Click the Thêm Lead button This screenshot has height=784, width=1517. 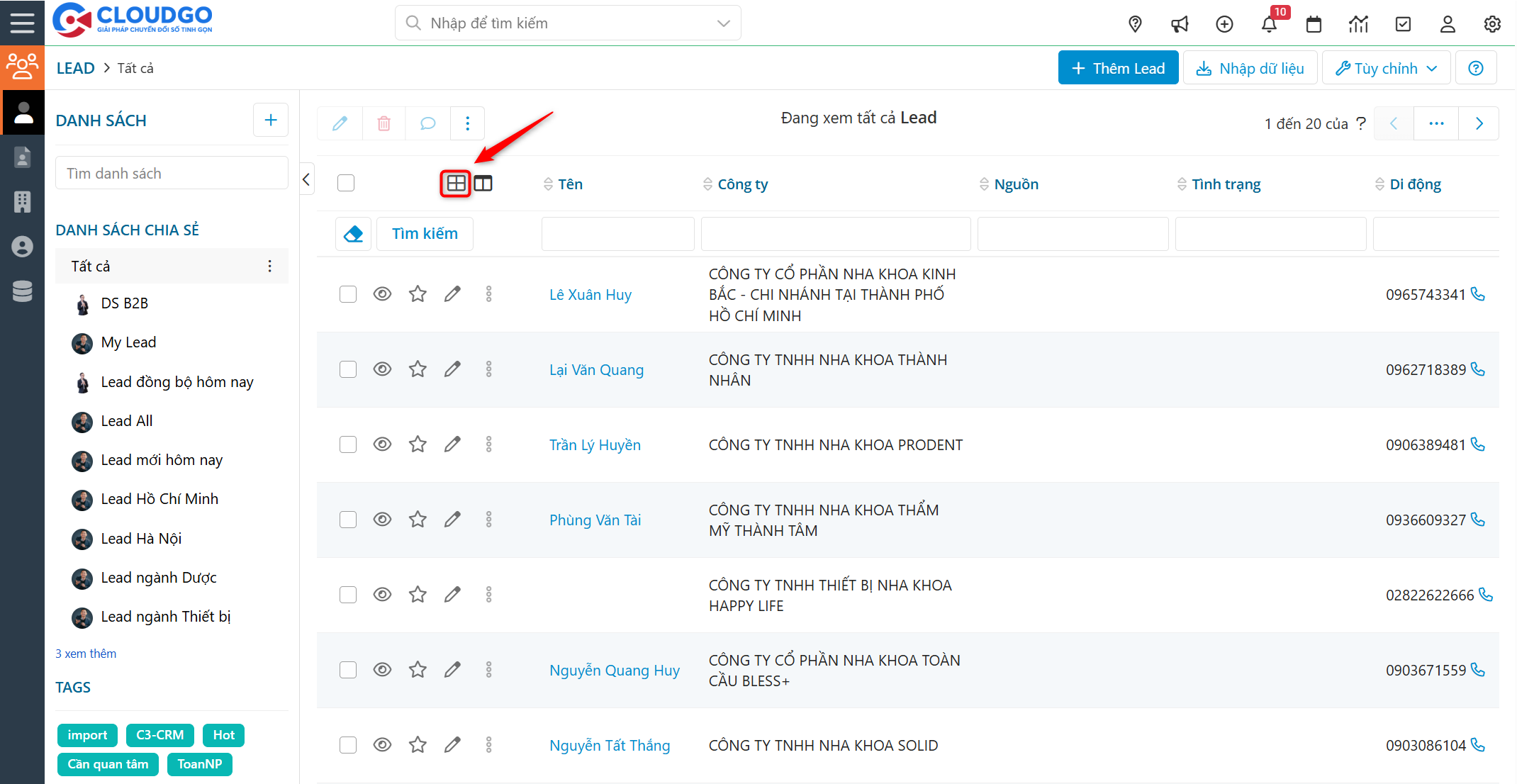tap(1118, 68)
